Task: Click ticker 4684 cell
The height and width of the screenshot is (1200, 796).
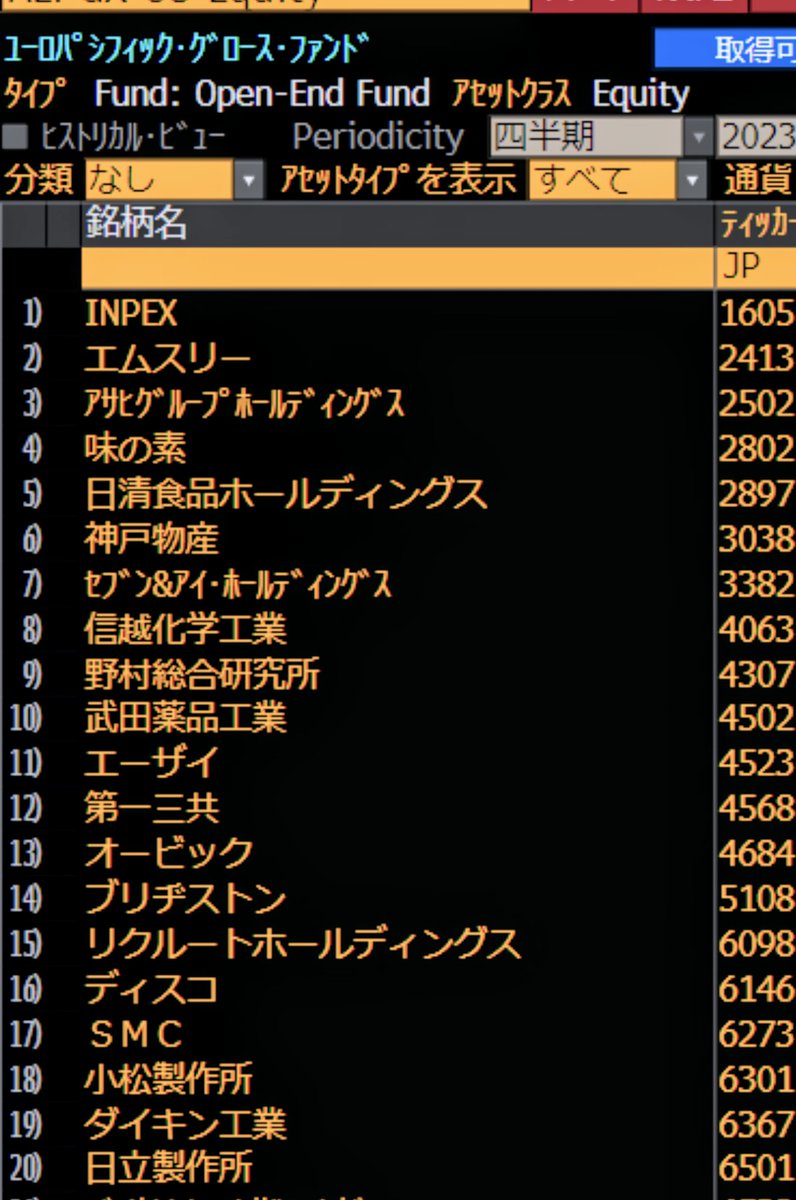Action: (757, 854)
